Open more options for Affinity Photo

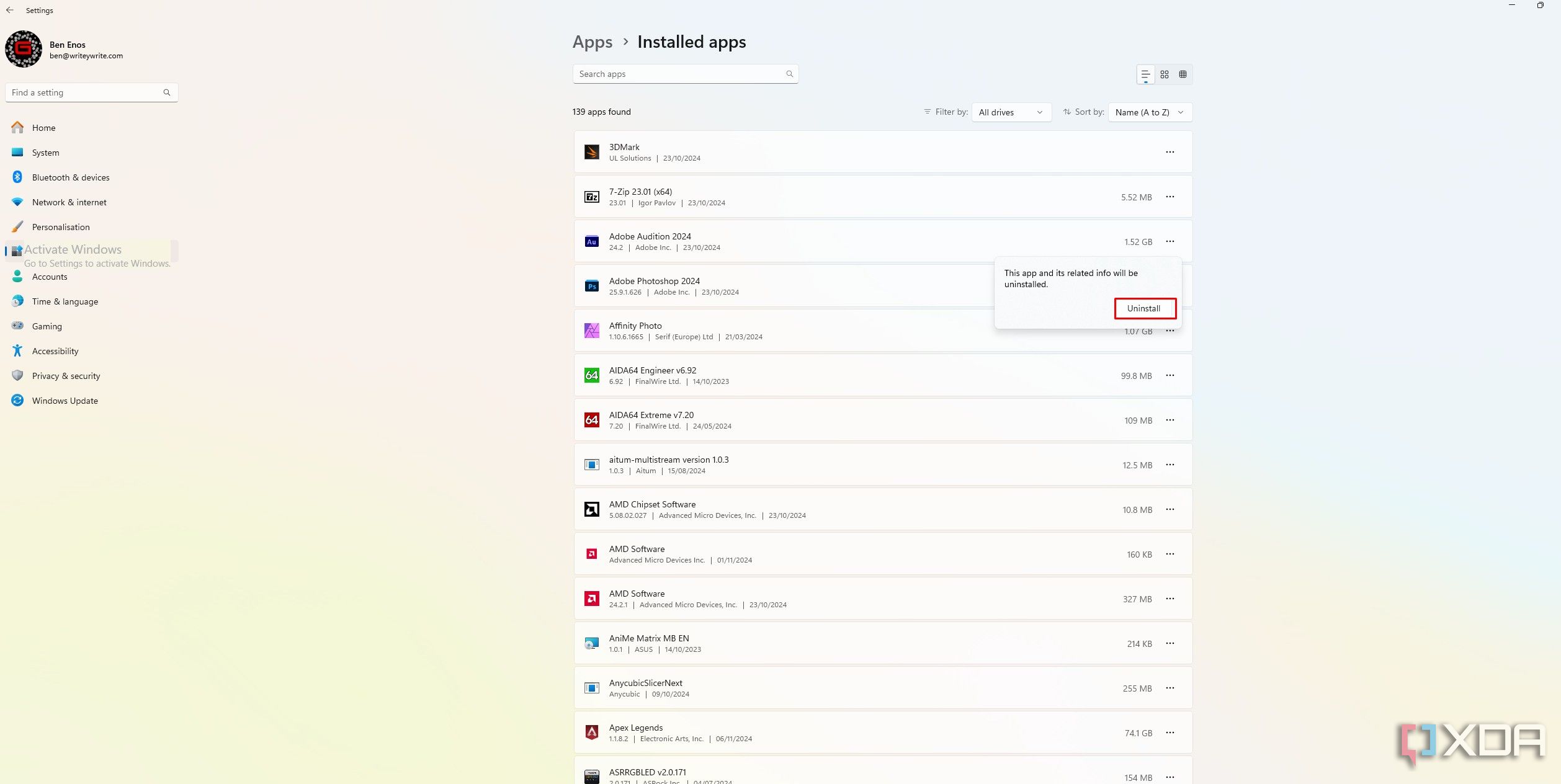1170,331
